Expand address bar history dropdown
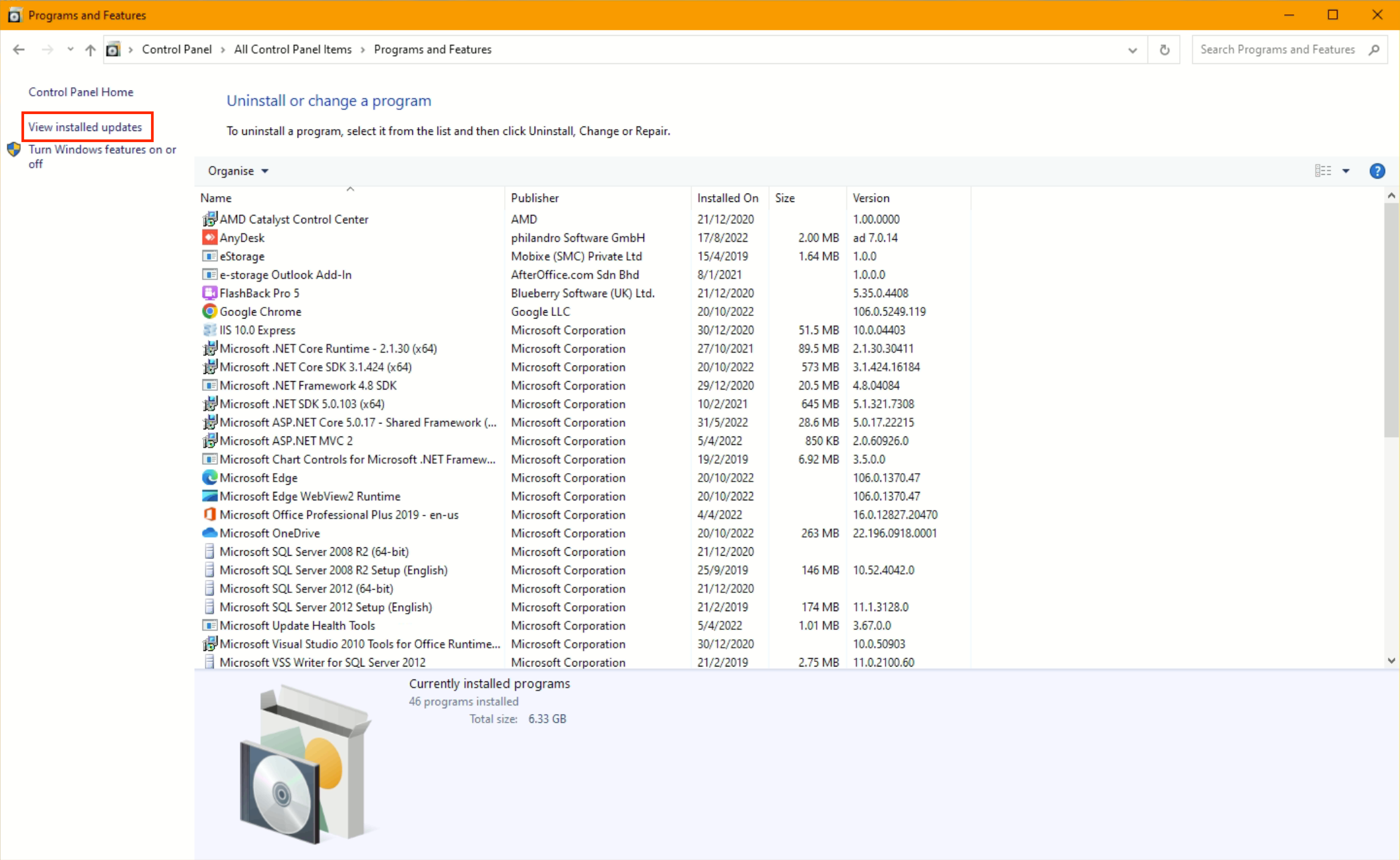Viewport: 1400px width, 860px height. click(x=1132, y=50)
